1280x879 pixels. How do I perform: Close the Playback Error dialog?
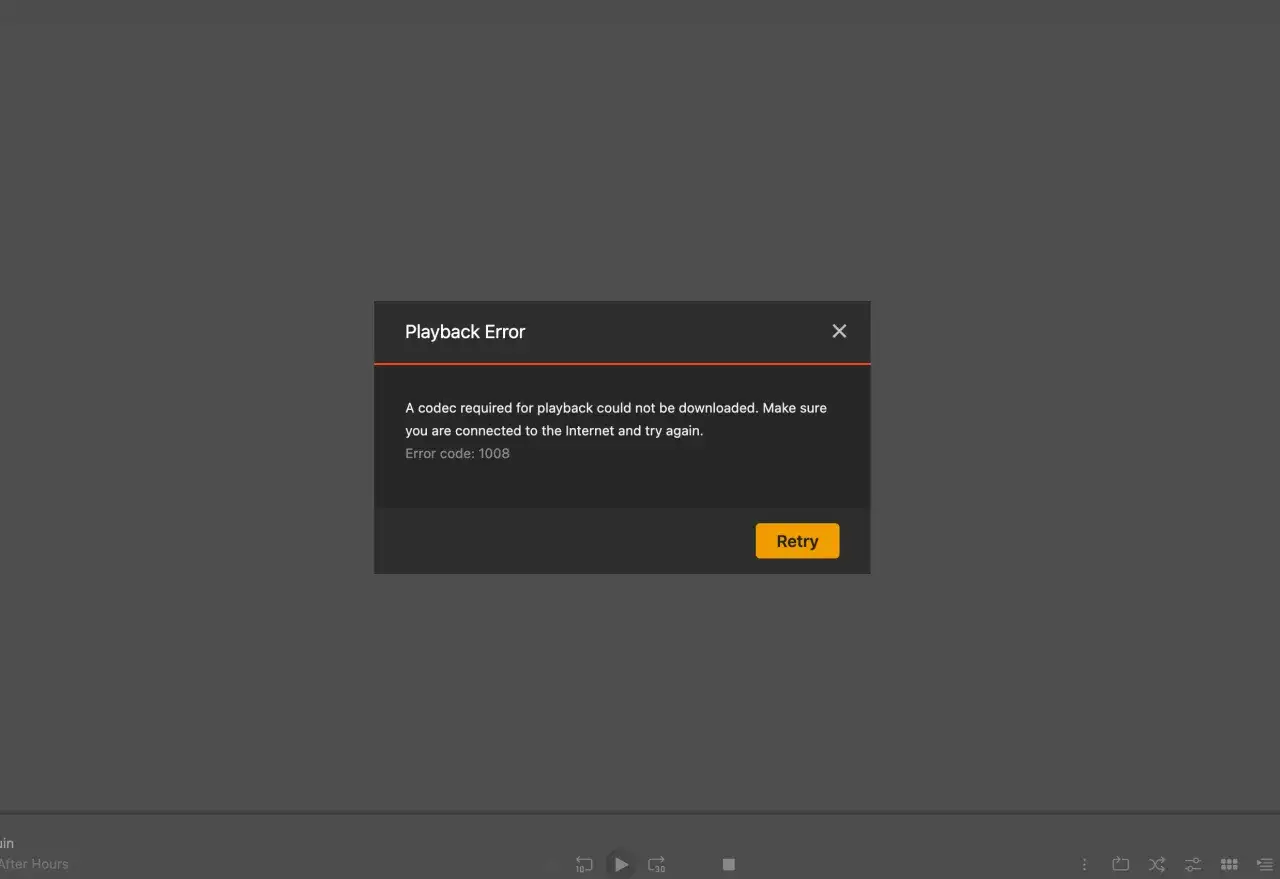[839, 331]
